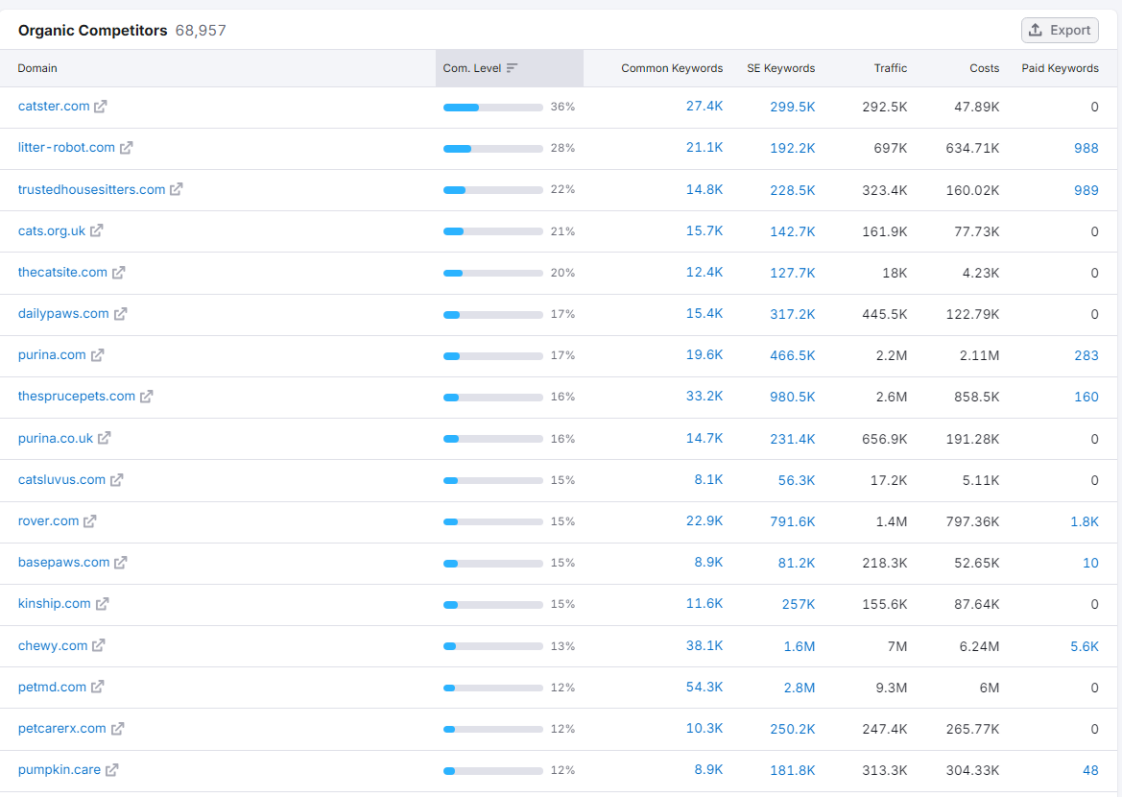Image resolution: width=1122 pixels, height=797 pixels.
Task: View 10 paid keywords for basepaws.com
Action: click(1091, 564)
